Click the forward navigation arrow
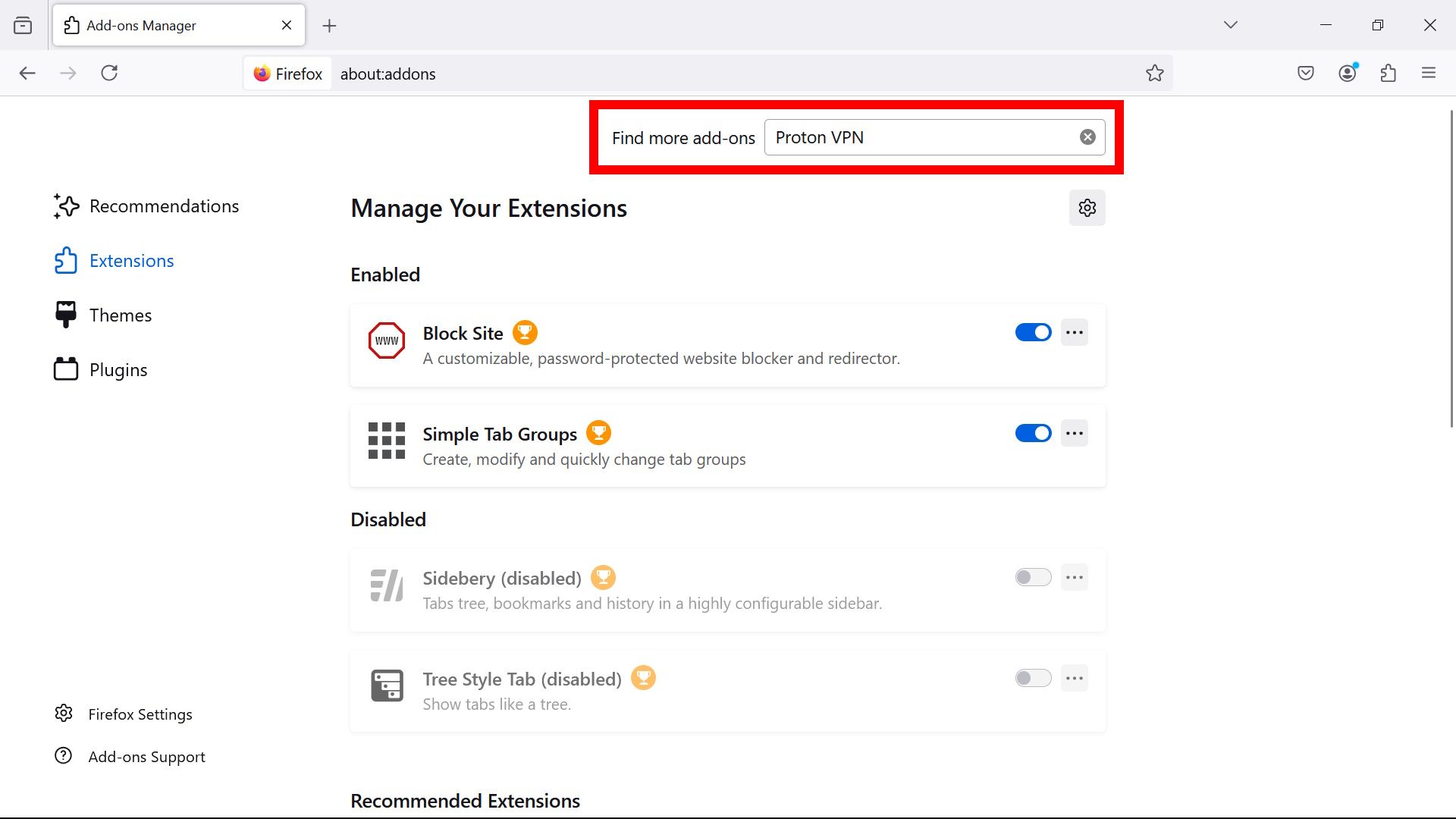The height and width of the screenshot is (819, 1456). tap(68, 74)
